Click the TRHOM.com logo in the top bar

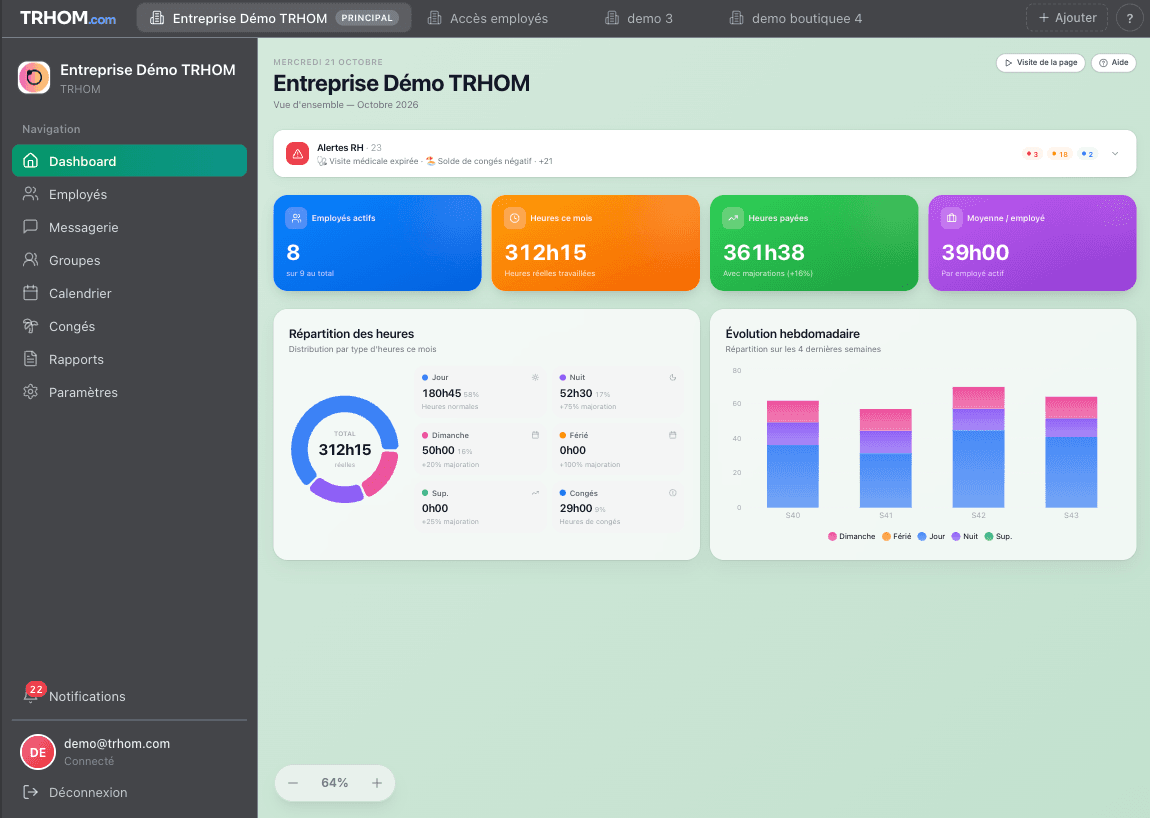(x=67, y=18)
